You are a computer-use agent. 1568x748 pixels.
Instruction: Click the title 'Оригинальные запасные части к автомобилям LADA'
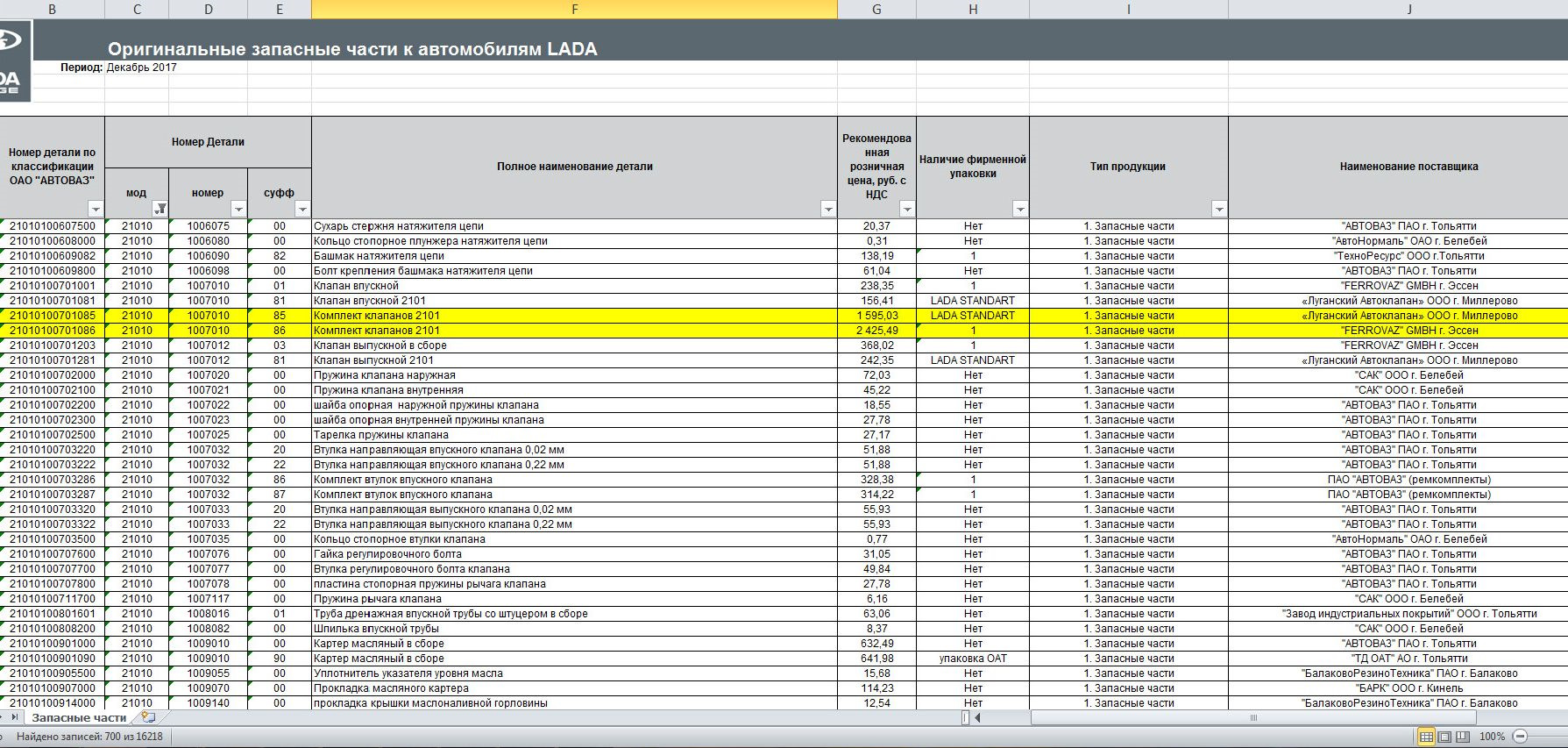(352, 49)
